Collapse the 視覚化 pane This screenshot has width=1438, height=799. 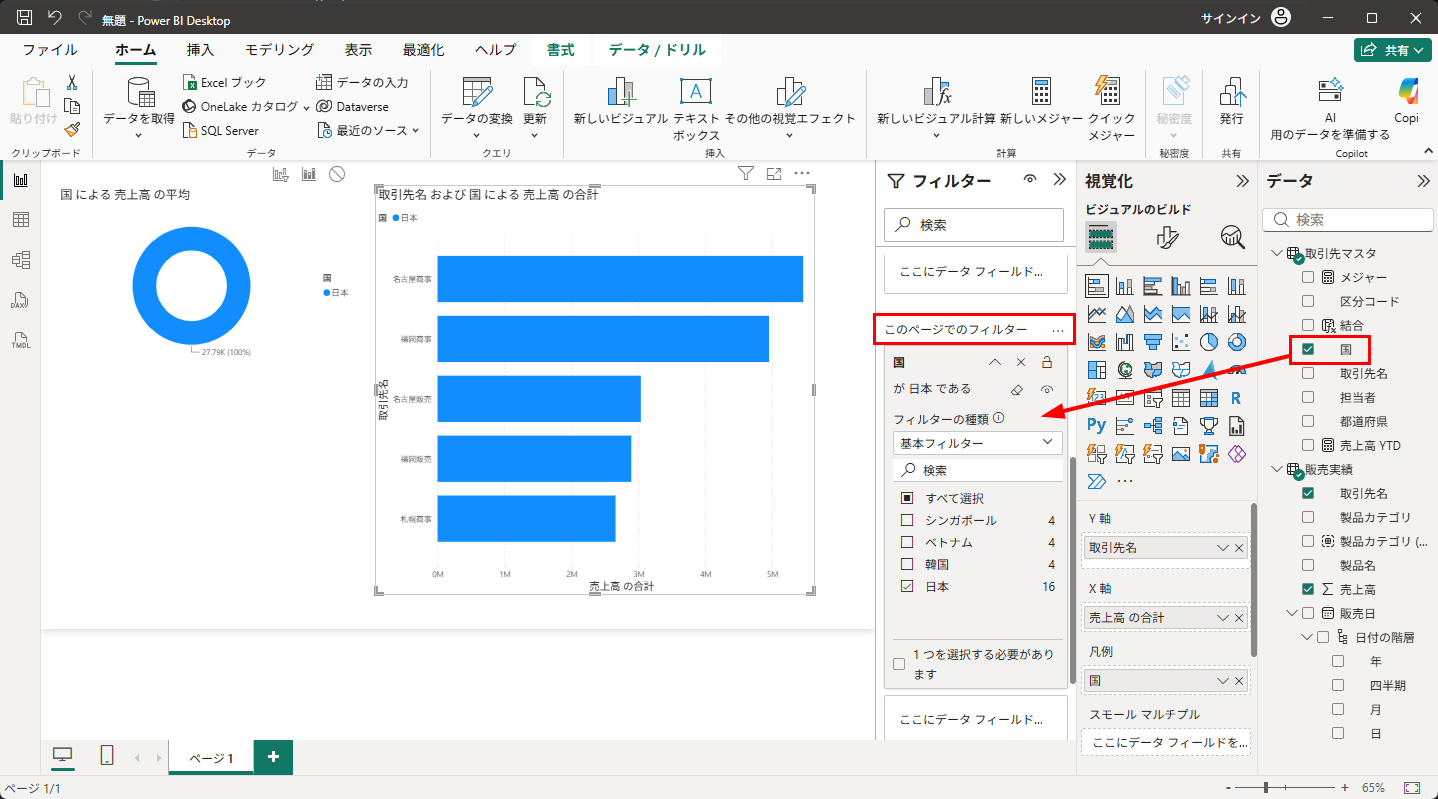click(1242, 181)
